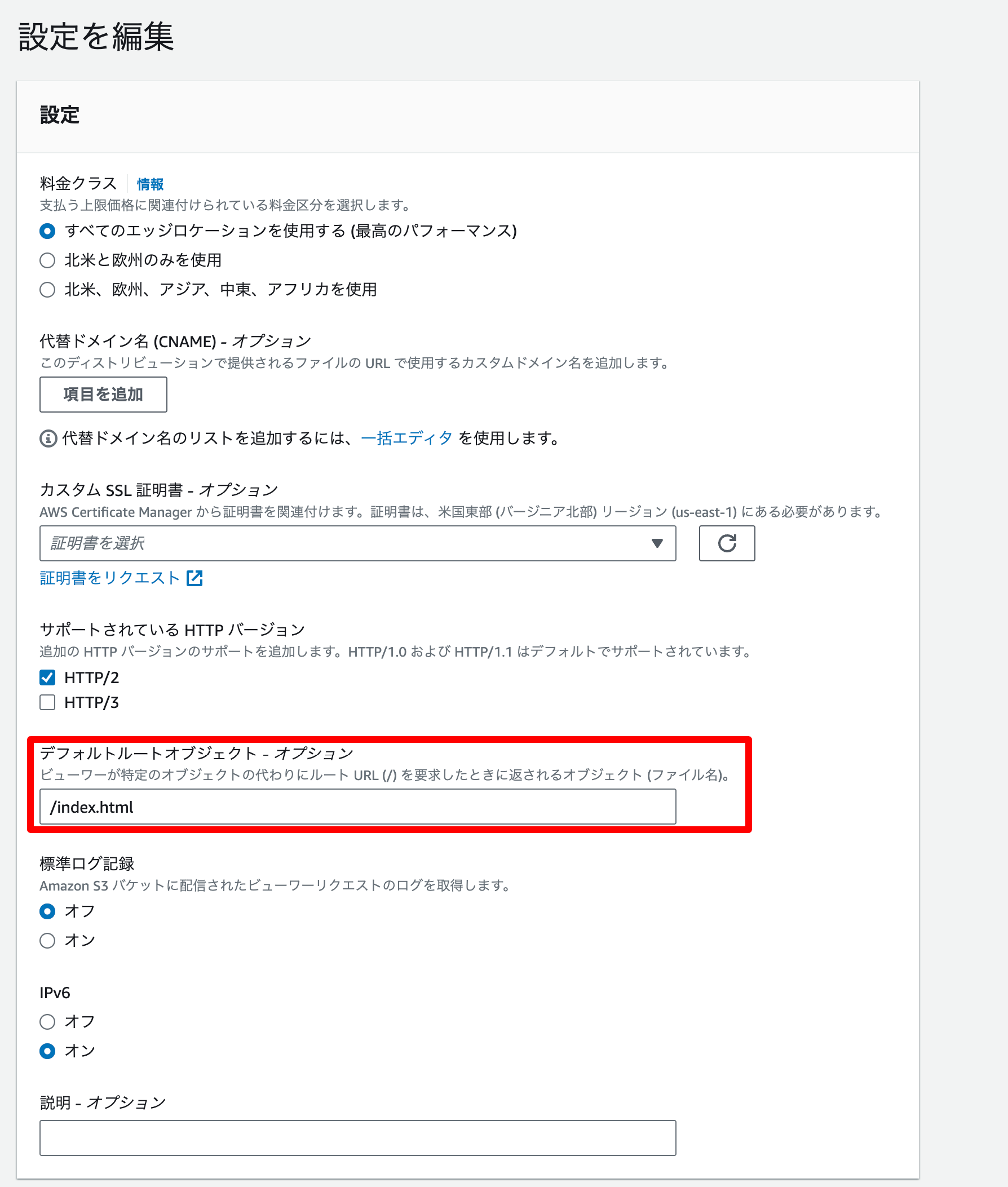Set IPv6 to オン
1008x1187 pixels.
[x=47, y=1051]
